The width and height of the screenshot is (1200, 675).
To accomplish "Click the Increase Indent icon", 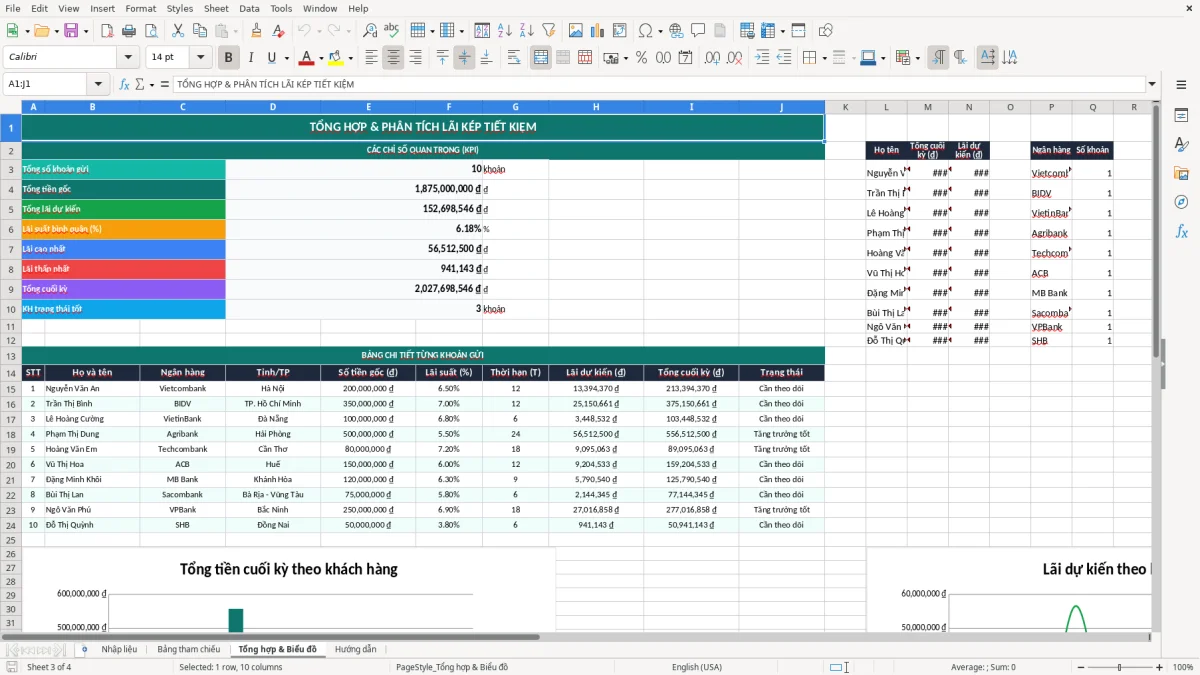I will (762, 58).
